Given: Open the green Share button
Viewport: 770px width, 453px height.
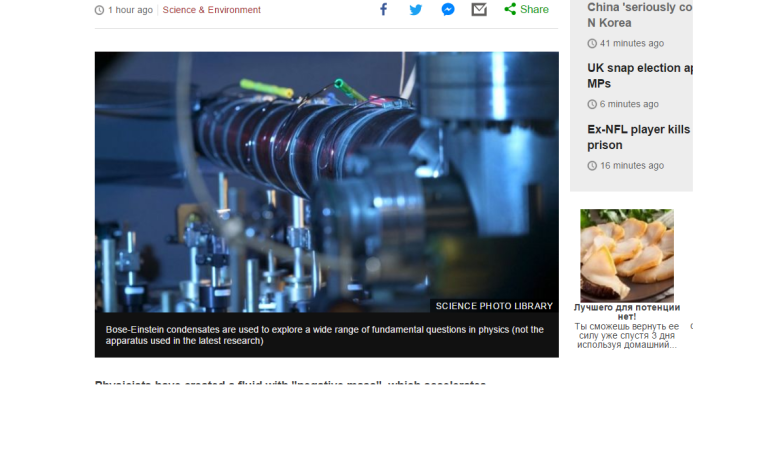Looking at the screenshot, I should [x=526, y=9].
